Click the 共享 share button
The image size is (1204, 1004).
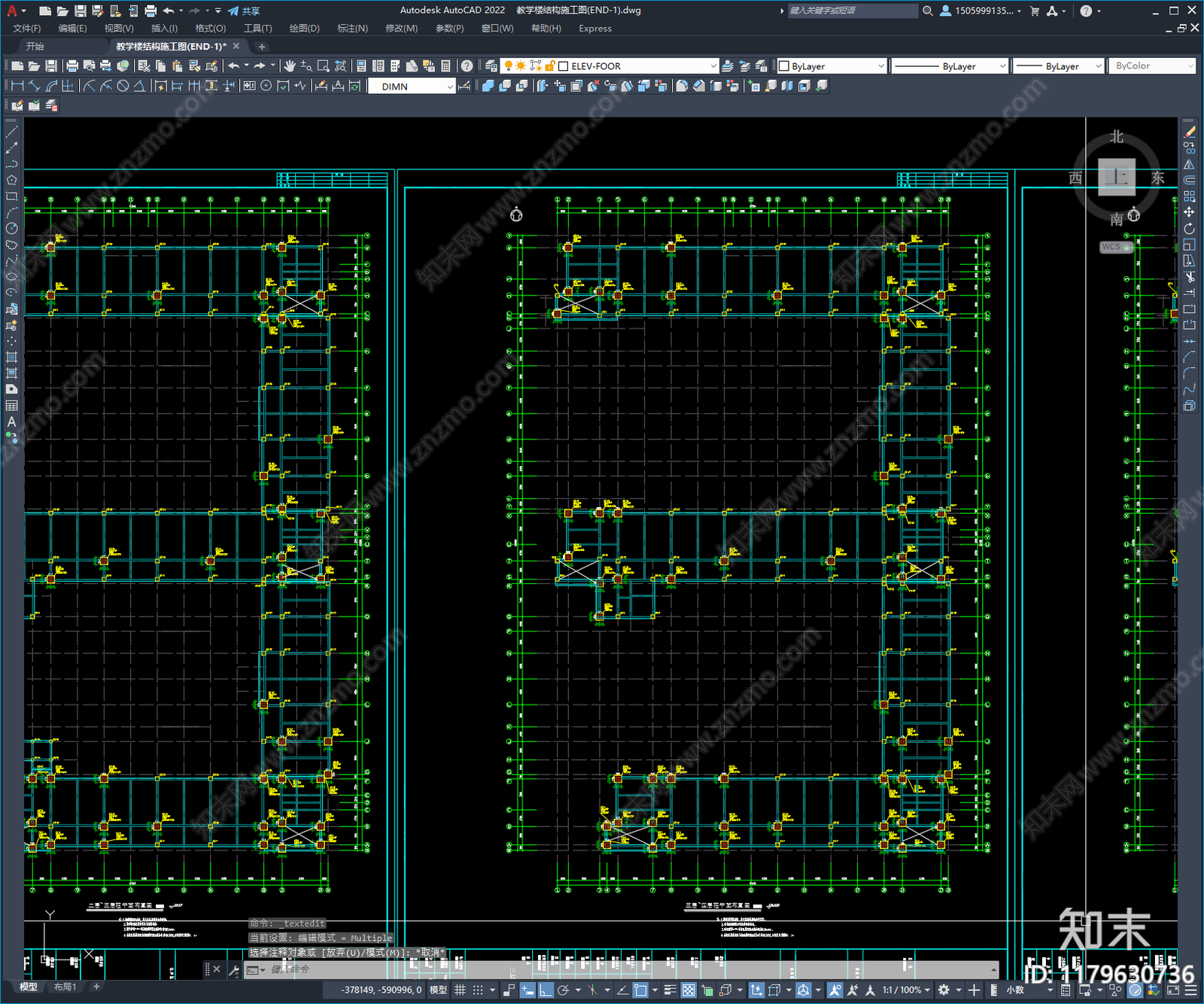(244, 11)
